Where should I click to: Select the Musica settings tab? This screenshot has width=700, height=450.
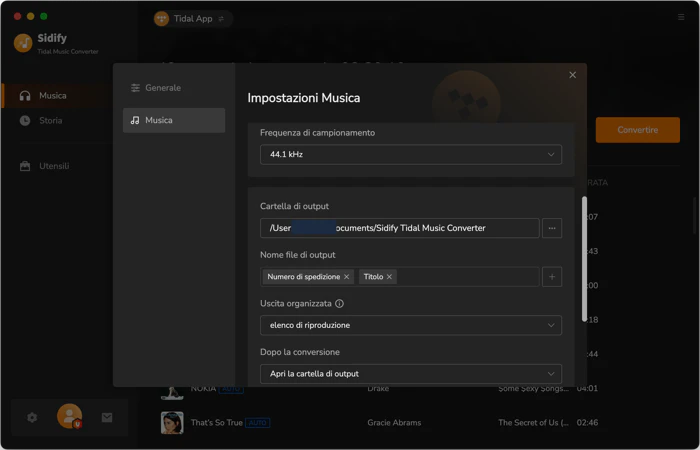(x=174, y=120)
